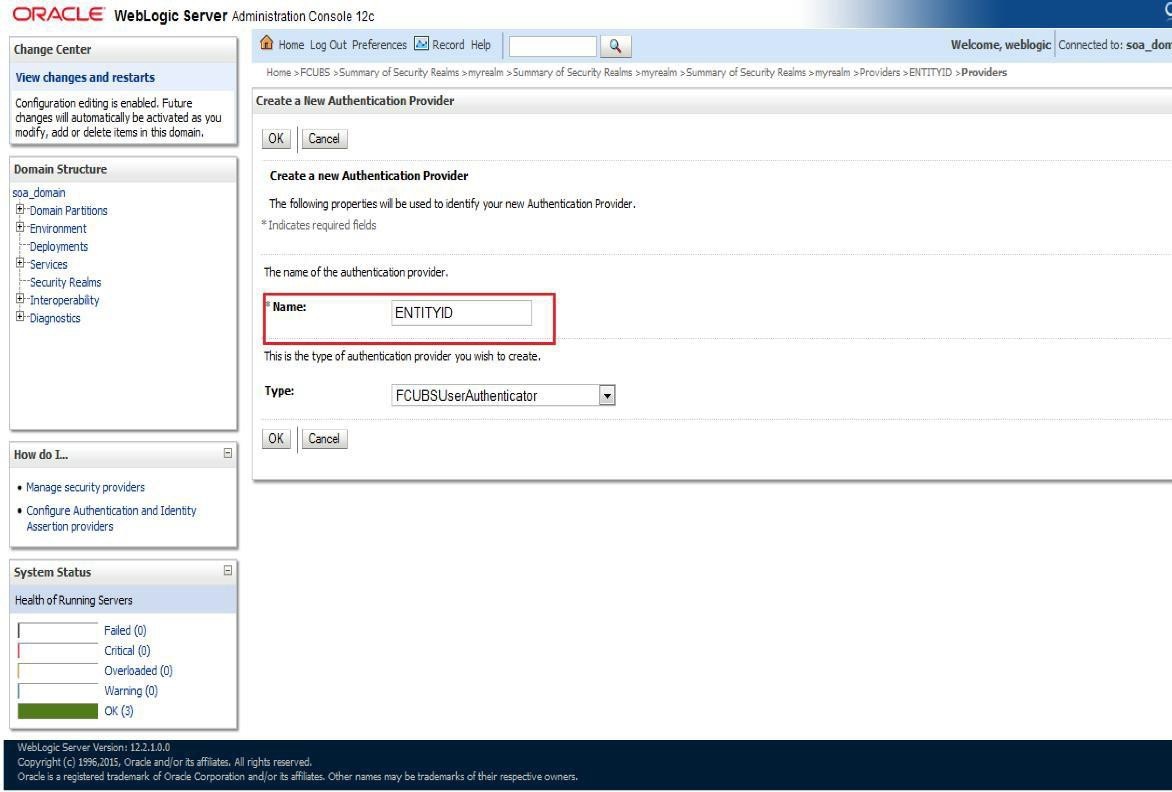Screen dimensions: 1172x792
Task: Select Diagnostics in domain tree
Action: [x=55, y=318]
